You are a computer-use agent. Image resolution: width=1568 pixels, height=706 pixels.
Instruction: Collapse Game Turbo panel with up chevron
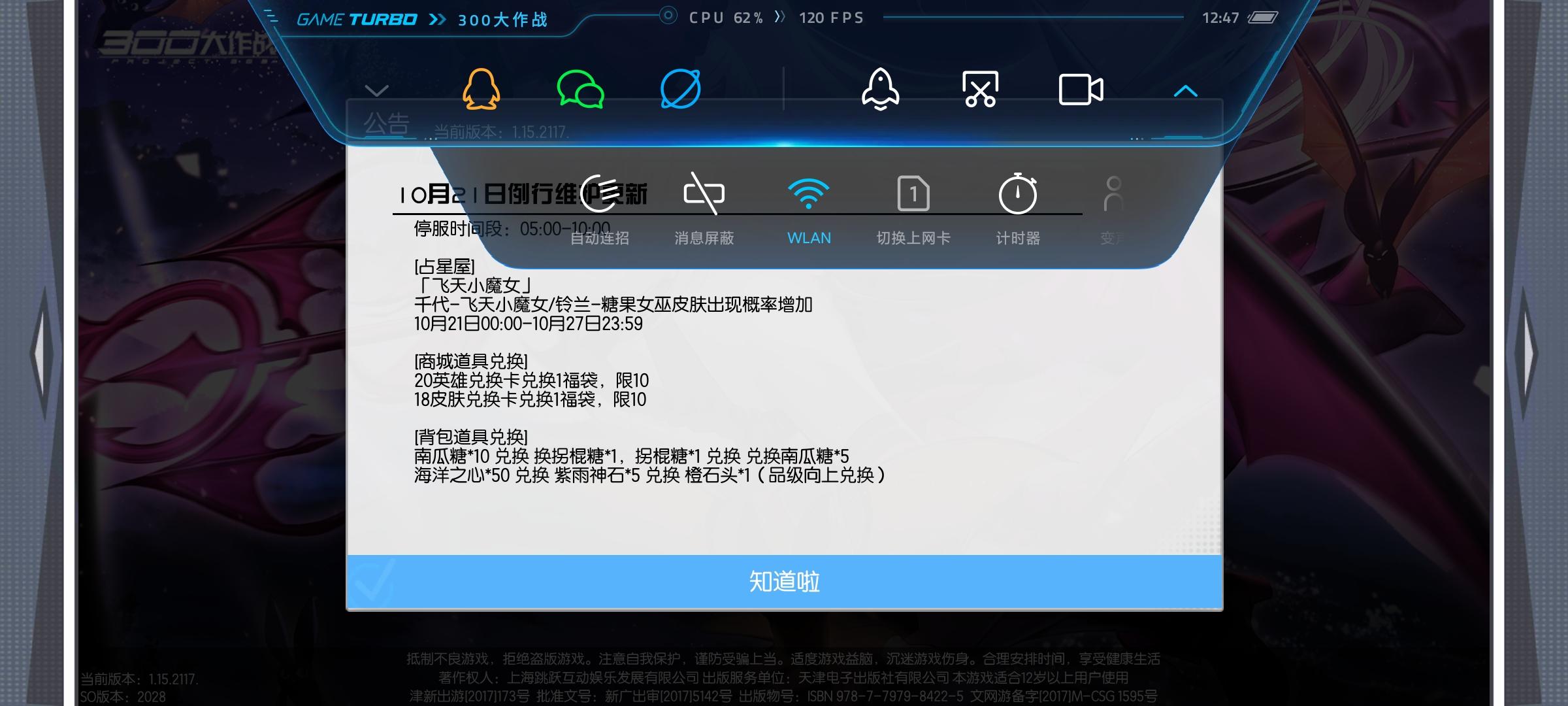[1185, 92]
